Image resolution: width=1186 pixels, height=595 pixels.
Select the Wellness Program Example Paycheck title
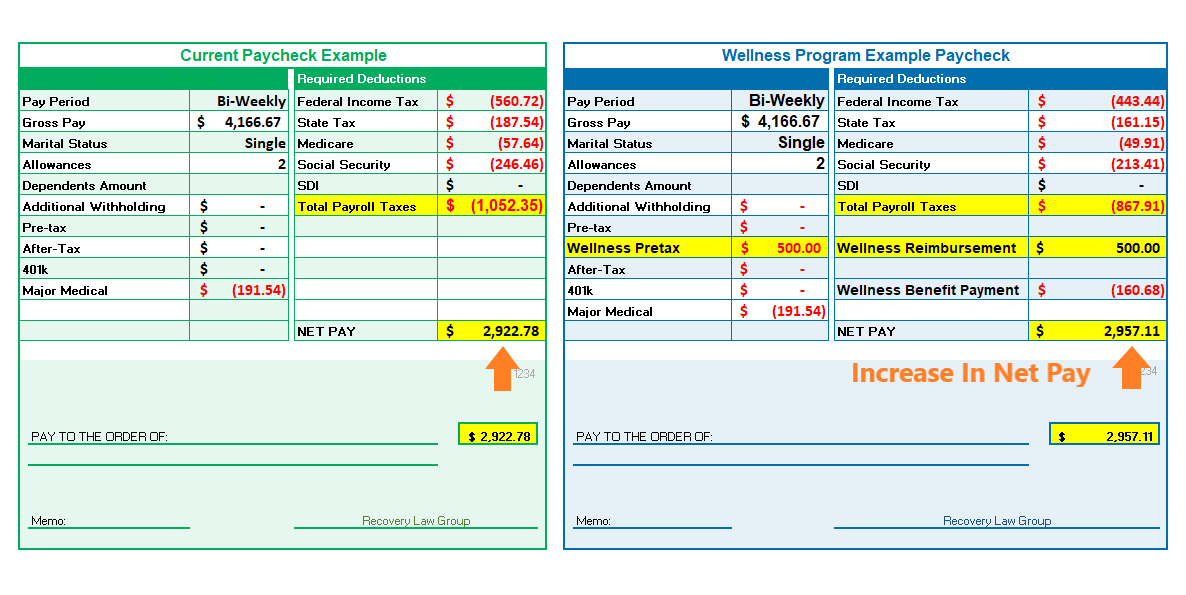865,56
